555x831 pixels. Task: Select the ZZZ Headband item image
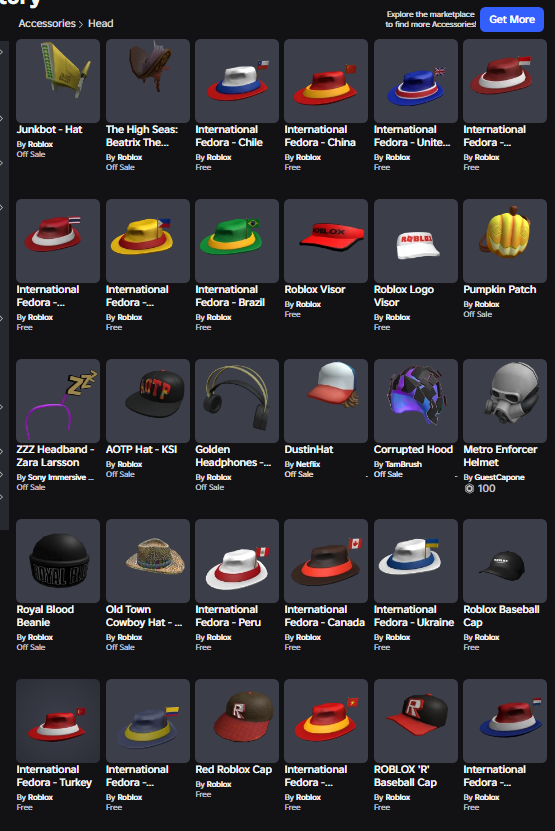pos(58,401)
